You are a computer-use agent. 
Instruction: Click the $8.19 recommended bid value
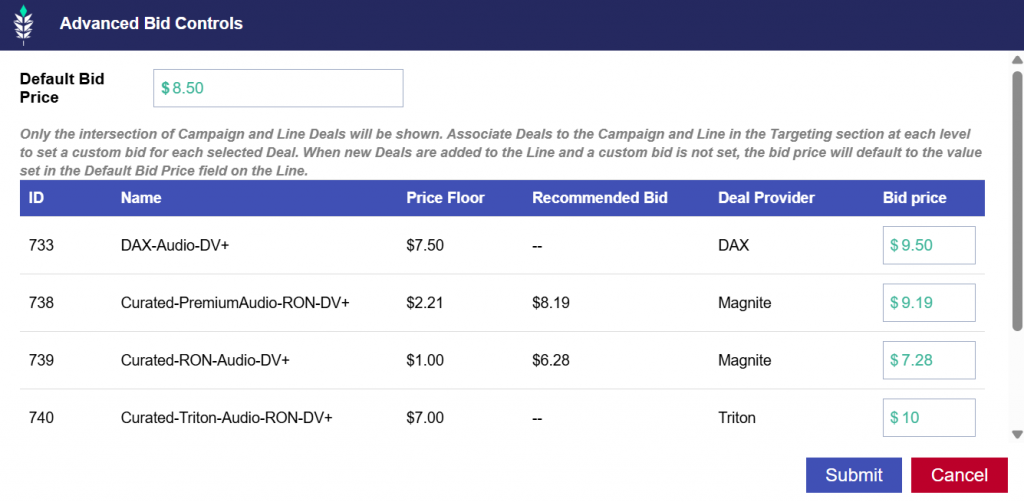(551, 303)
